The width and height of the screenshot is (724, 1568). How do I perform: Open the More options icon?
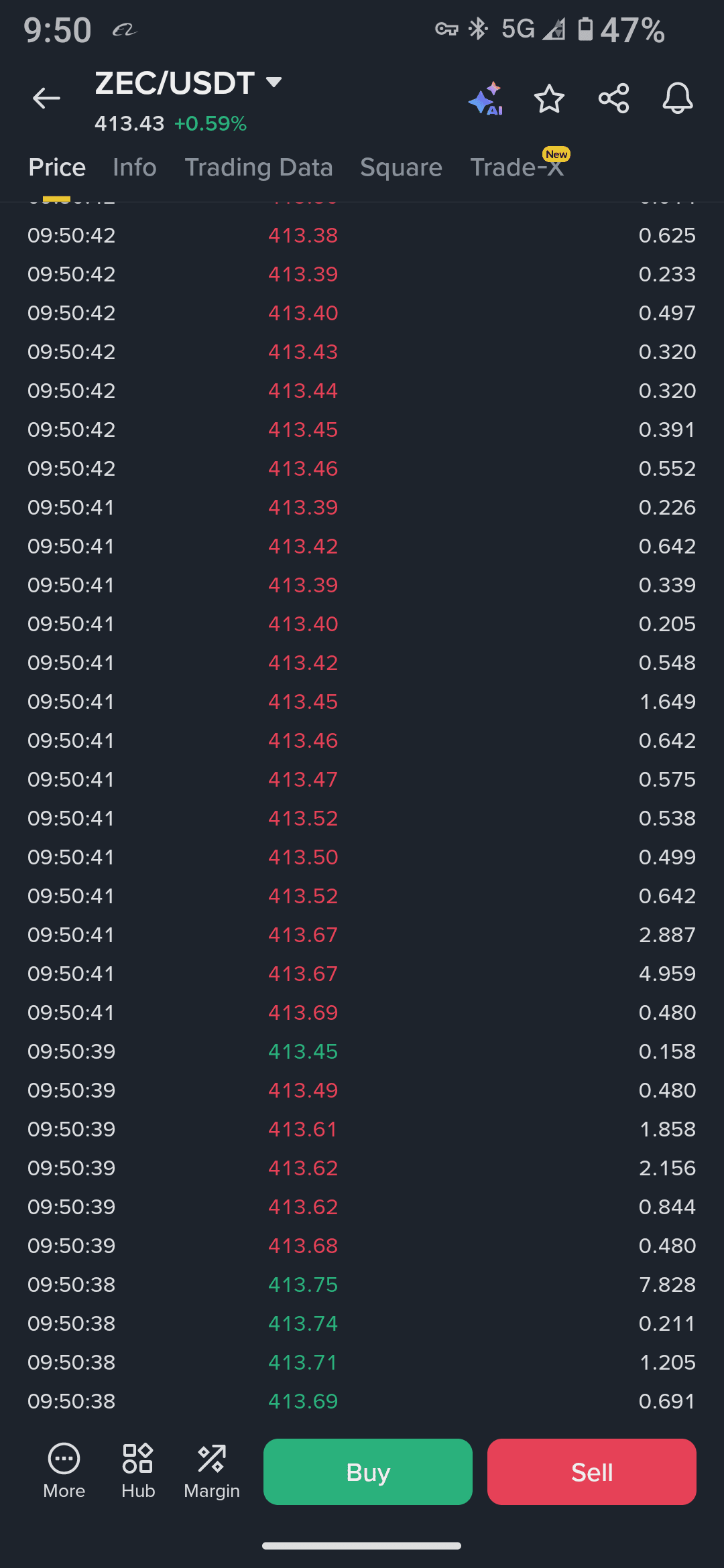(64, 1472)
